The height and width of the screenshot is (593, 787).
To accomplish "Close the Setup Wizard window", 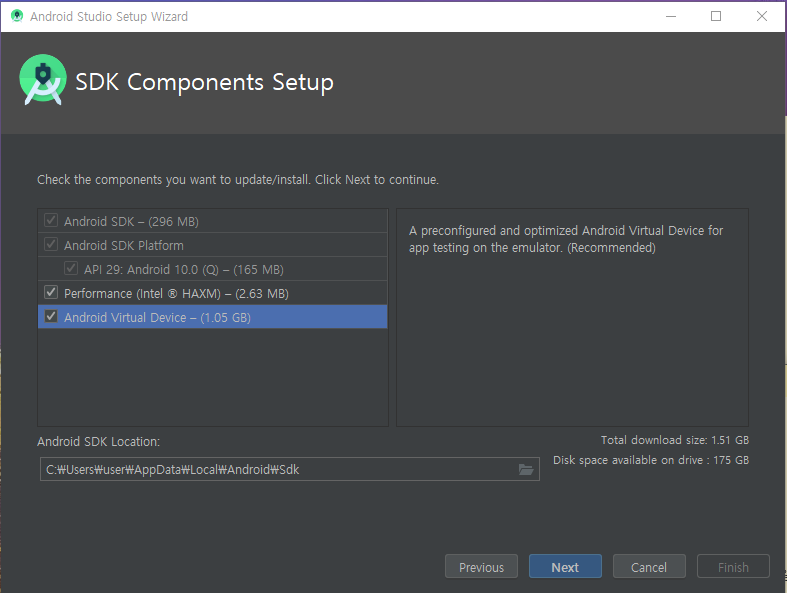I will click(762, 17).
